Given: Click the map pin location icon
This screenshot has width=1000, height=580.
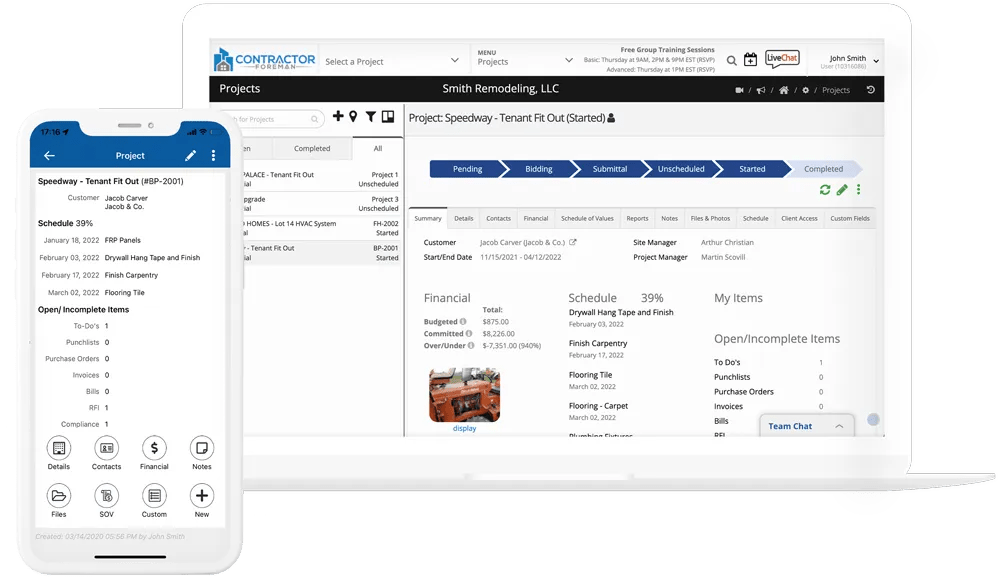Looking at the screenshot, I should click(353, 116).
